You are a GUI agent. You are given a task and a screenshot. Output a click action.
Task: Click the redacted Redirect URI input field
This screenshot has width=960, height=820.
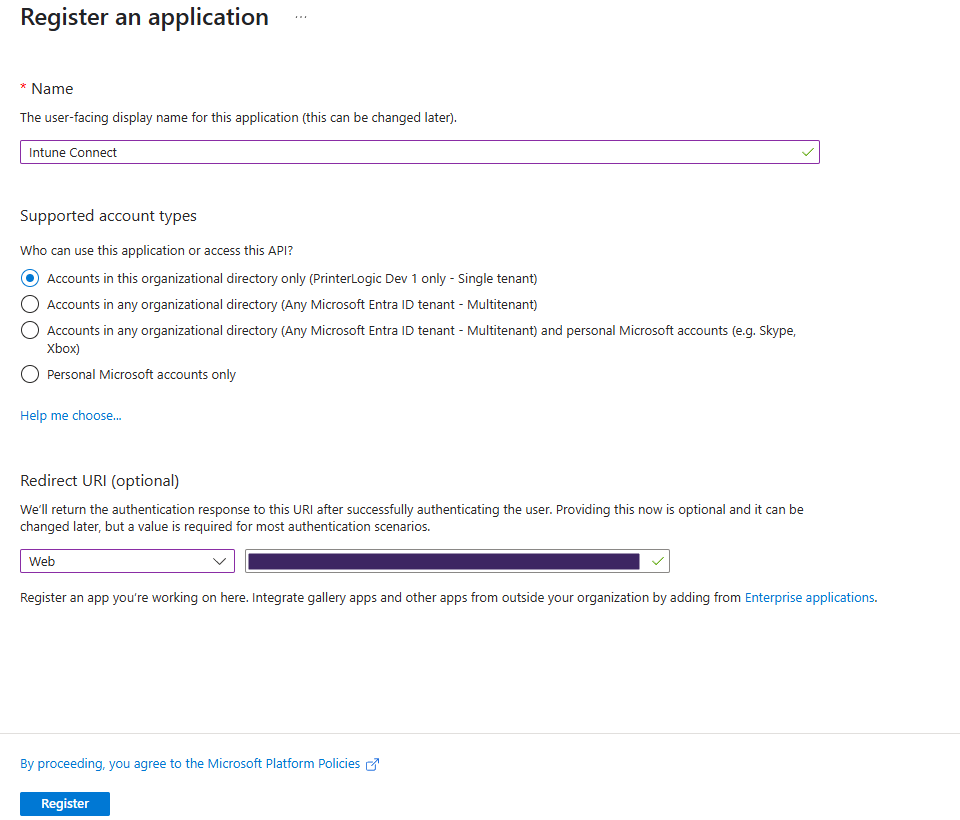tap(457, 561)
